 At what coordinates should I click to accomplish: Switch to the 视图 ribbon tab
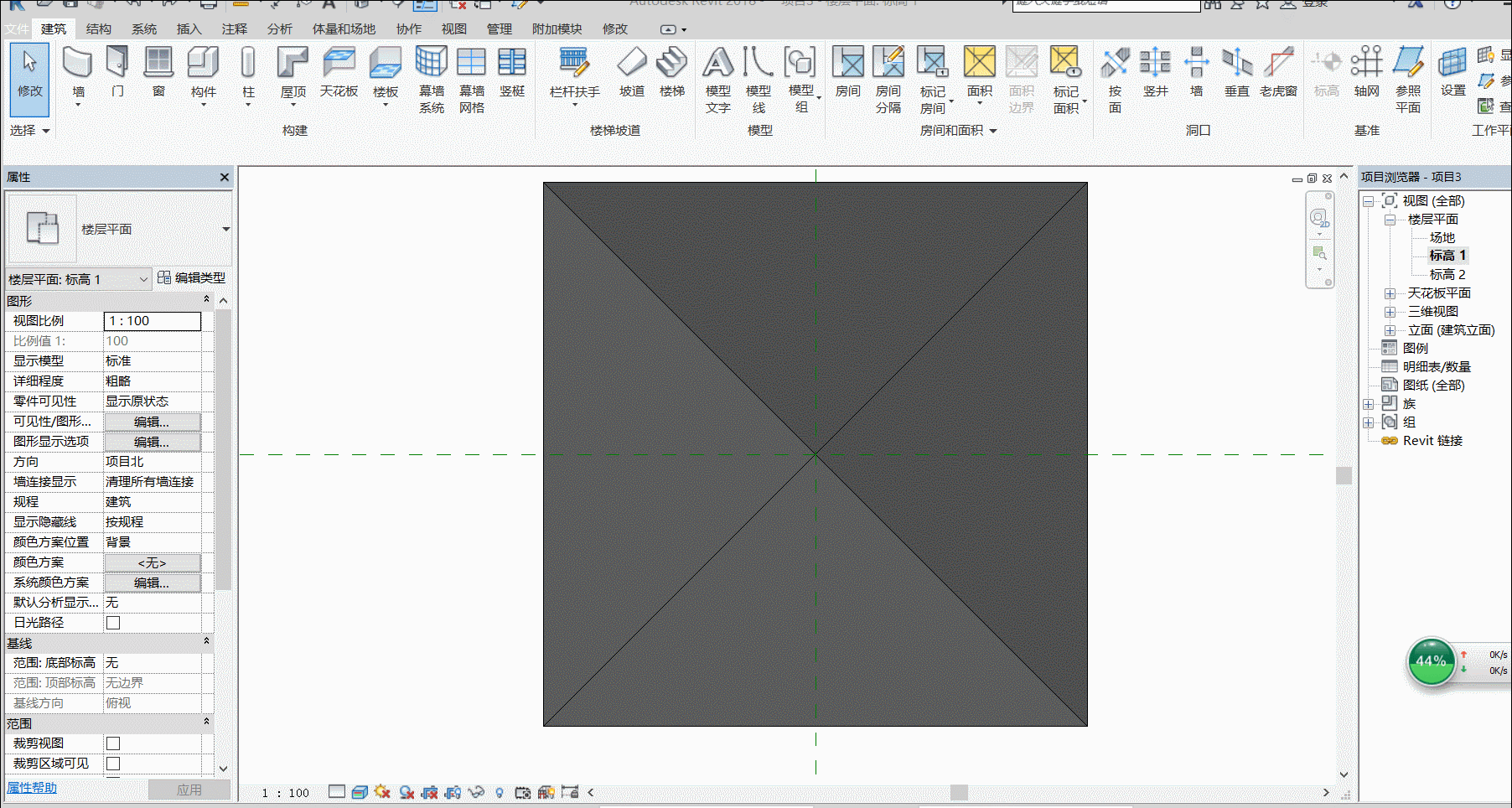tap(454, 28)
